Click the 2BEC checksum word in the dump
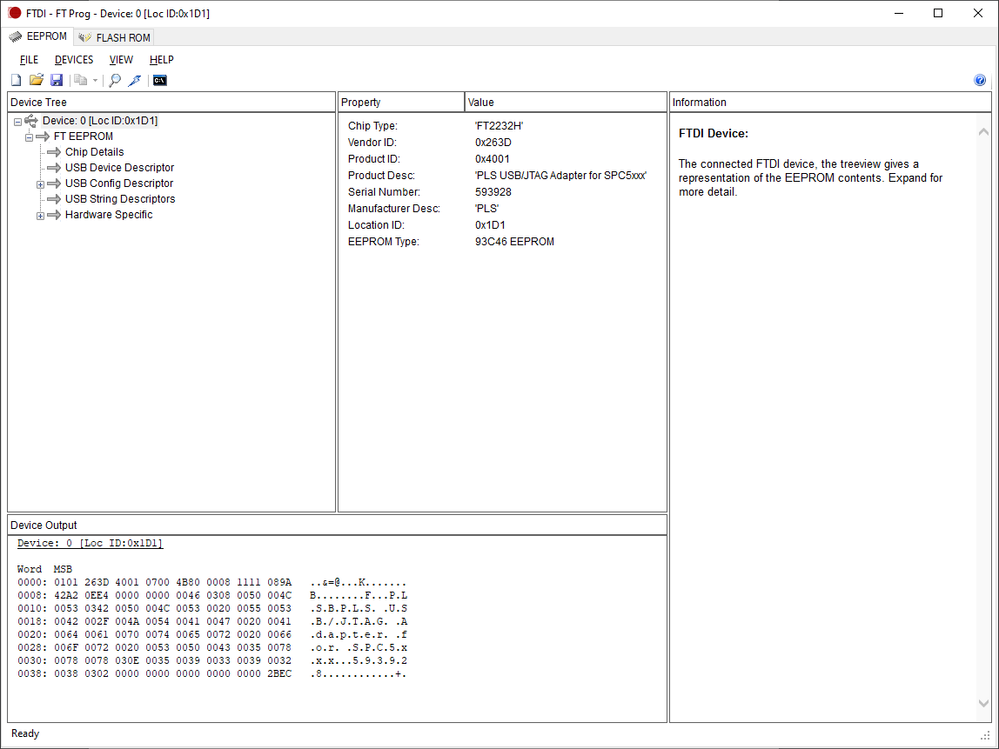The width and height of the screenshot is (999, 749). pyautogui.click(x=279, y=674)
